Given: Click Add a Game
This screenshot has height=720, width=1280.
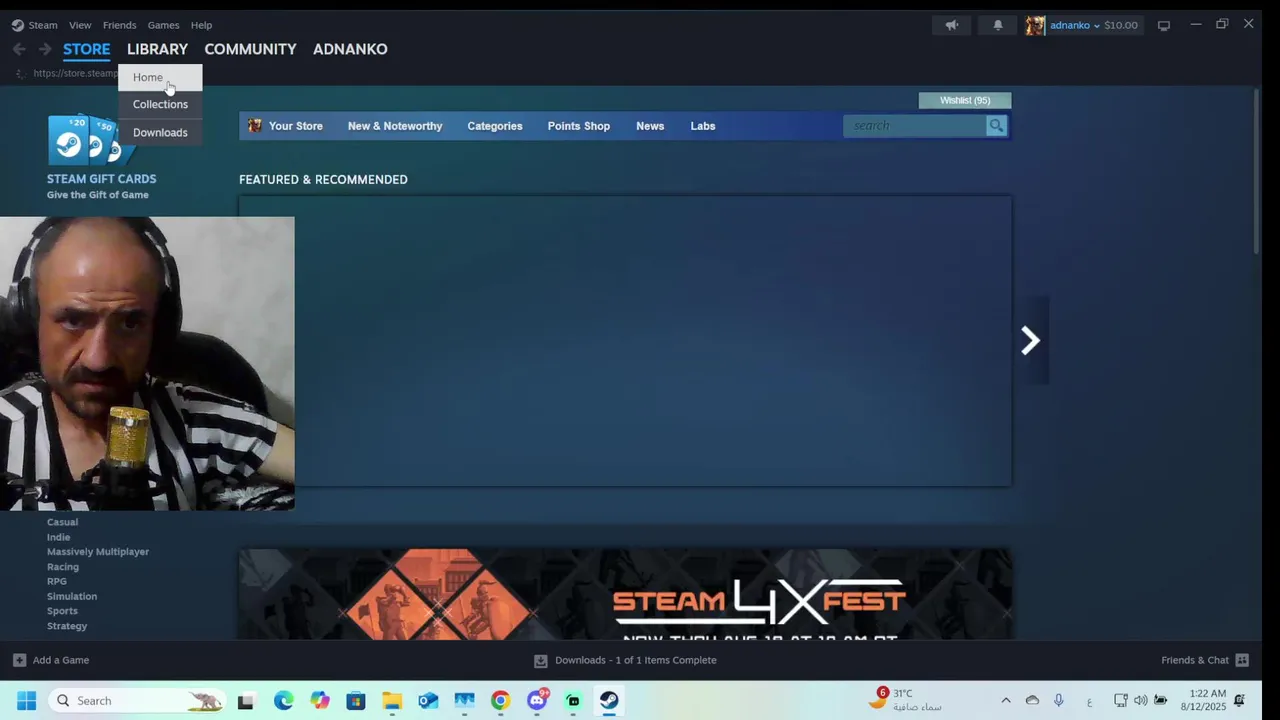Looking at the screenshot, I should tap(51, 660).
